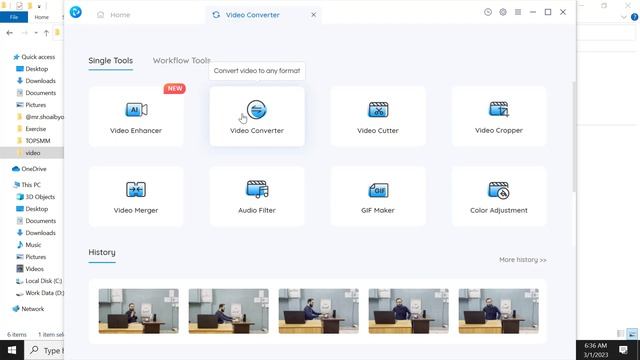This screenshot has width=640, height=360.
Task: Click Up arrow in File Explorer
Action: click(46, 33)
